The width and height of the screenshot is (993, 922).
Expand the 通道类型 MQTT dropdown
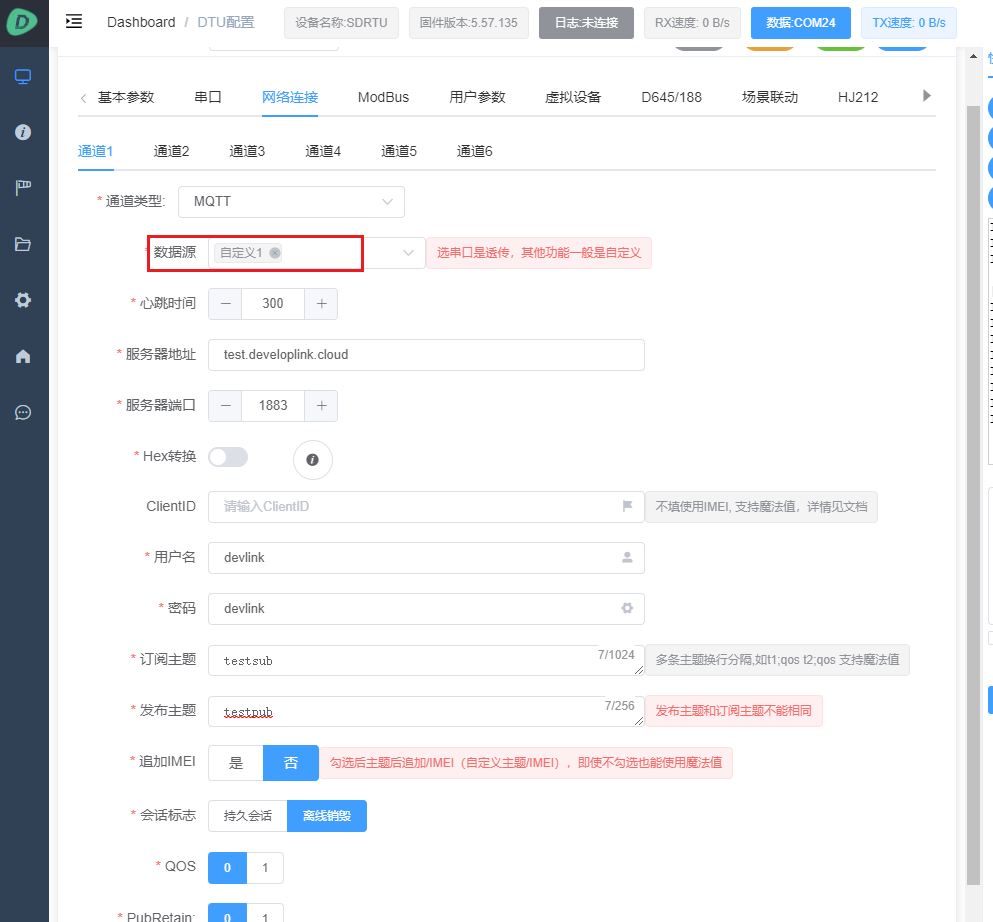(x=291, y=202)
